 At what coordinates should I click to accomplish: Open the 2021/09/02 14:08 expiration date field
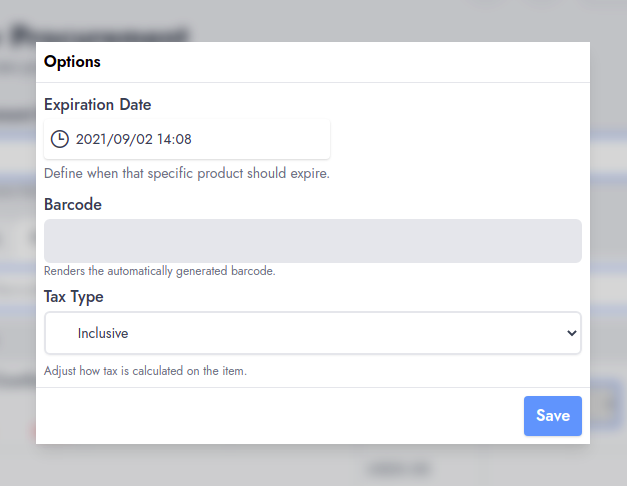187,139
